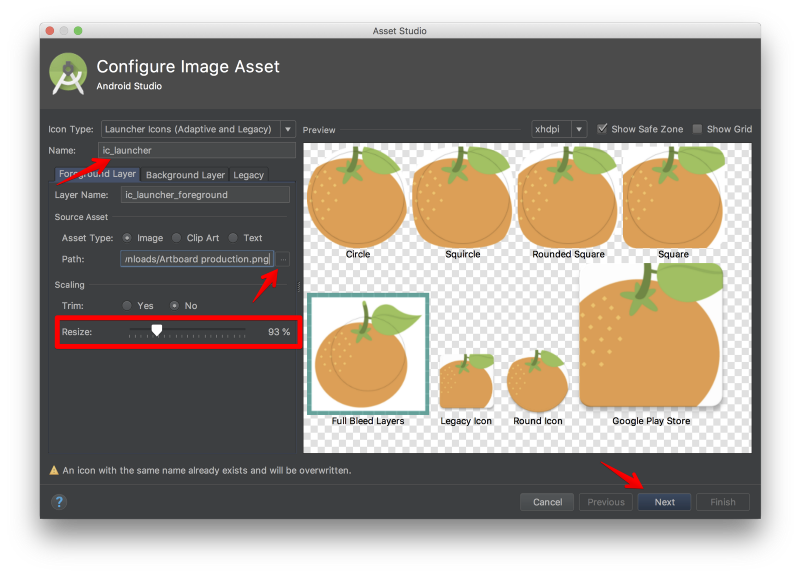Image resolution: width=800 pixels, height=575 pixels.
Task: Click the Google Play Store icon preview
Action: click(x=651, y=335)
